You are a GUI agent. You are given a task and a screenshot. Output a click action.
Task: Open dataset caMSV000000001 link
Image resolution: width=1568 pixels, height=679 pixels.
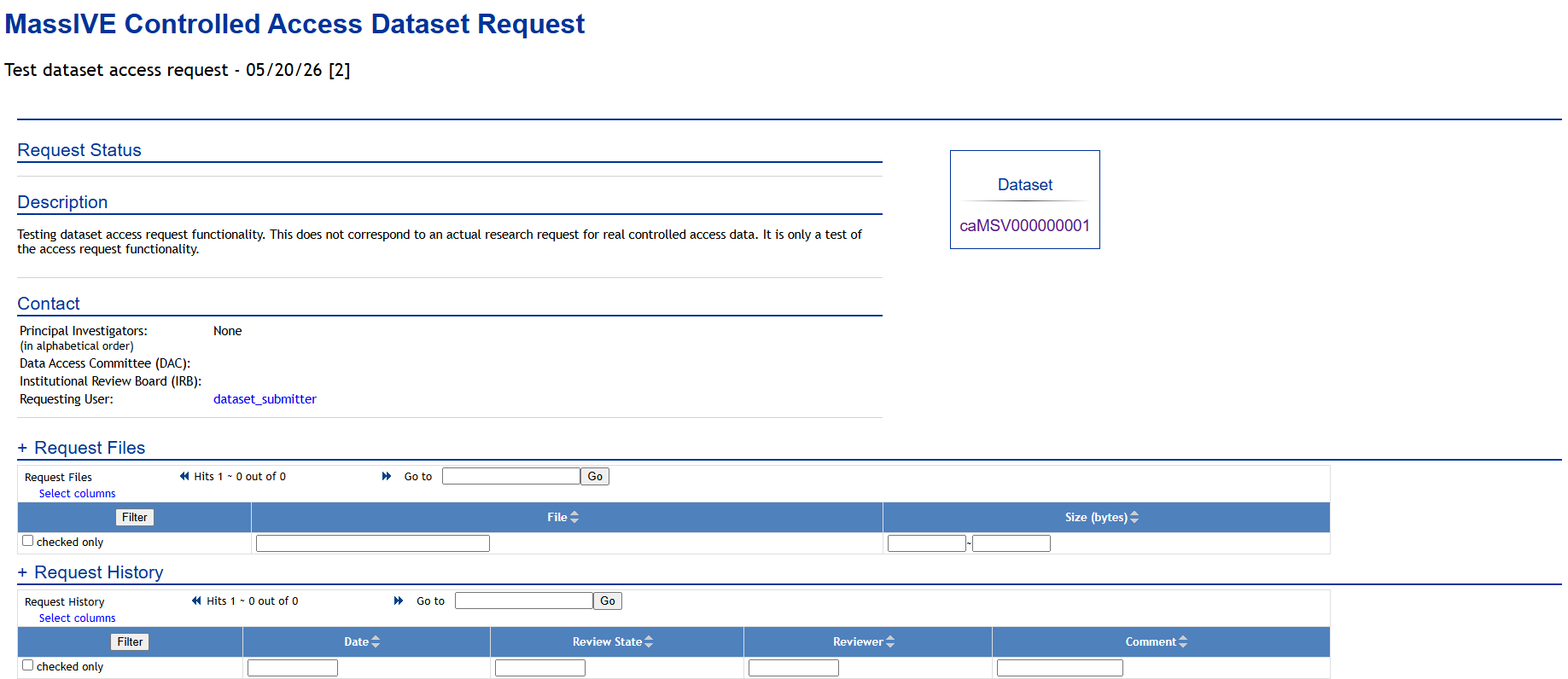1024,225
